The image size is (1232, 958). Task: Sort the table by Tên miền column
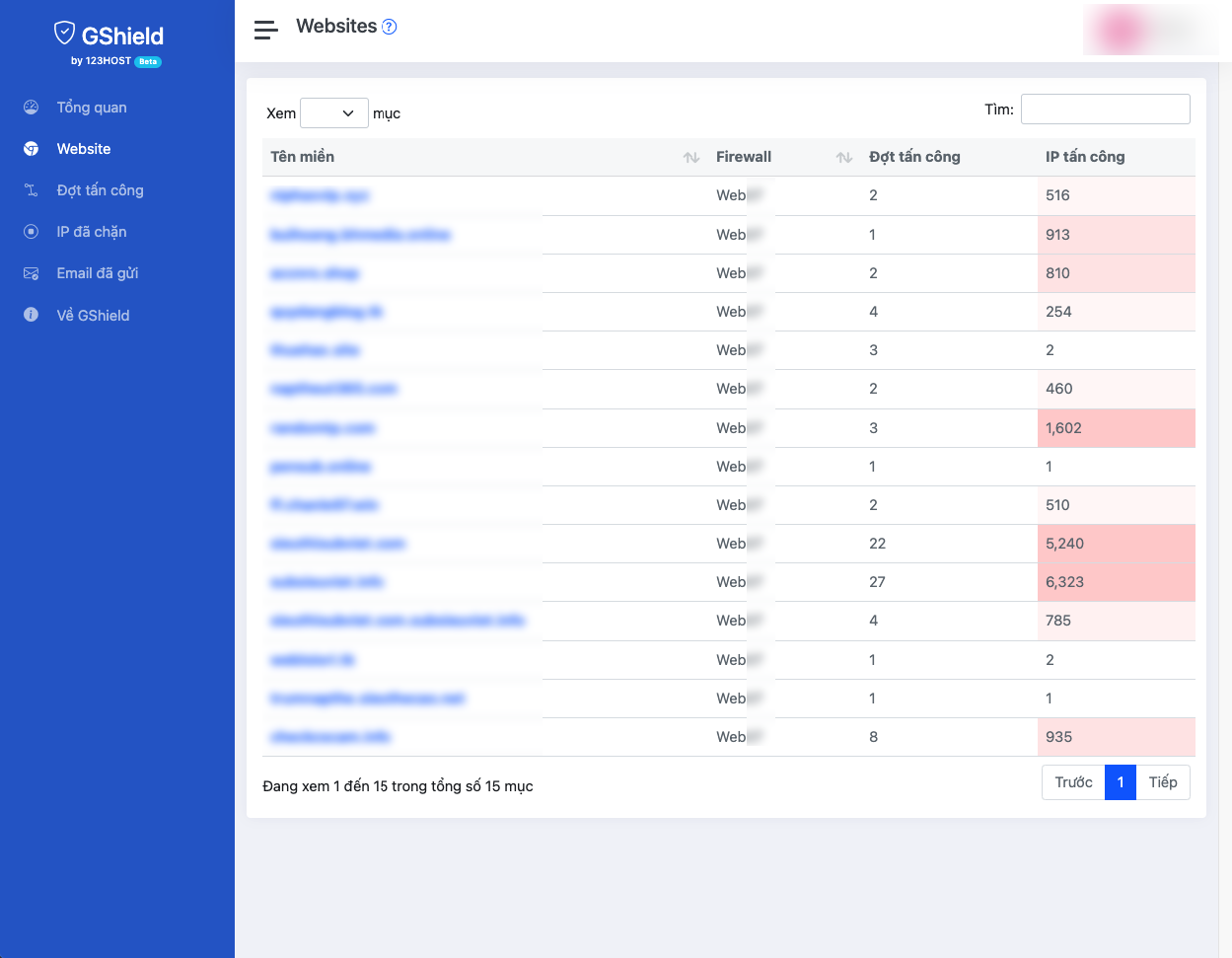(690, 157)
